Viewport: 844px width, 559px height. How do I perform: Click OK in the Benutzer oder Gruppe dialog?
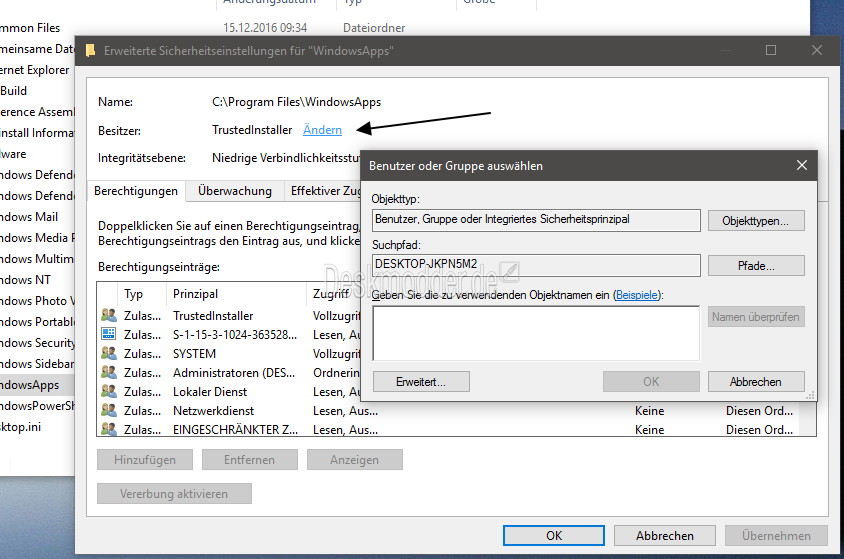pyautogui.click(x=651, y=381)
